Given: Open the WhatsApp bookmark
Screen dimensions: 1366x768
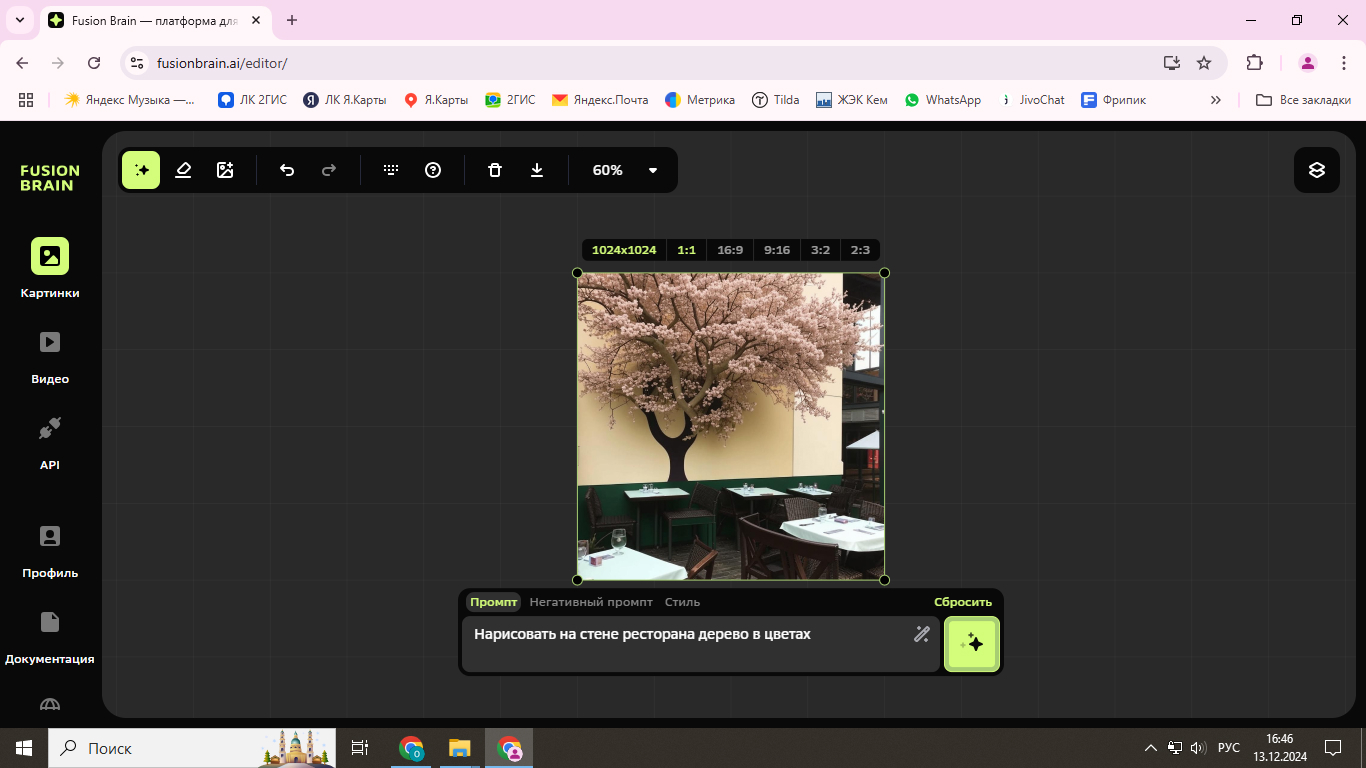Looking at the screenshot, I should 942,100.
